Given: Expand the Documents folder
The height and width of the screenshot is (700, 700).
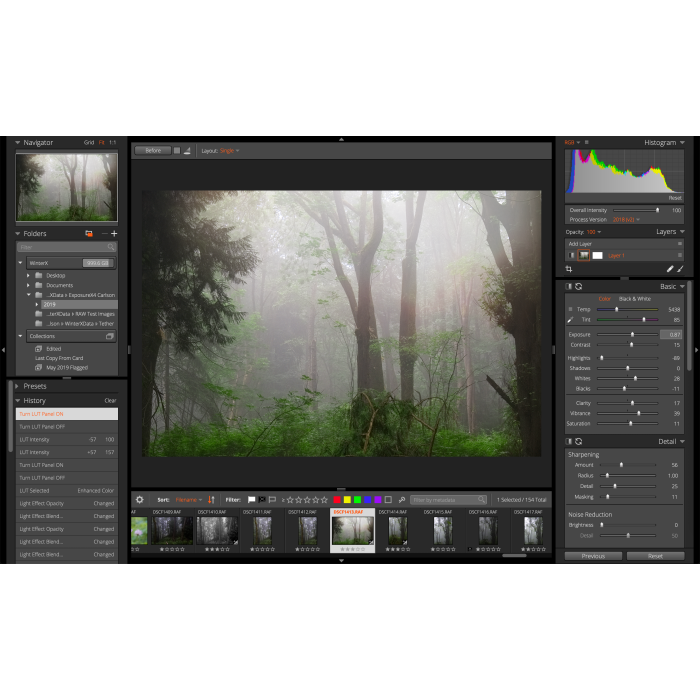Looking at the screenshot, I should pyautogui.click(x=29, y=285).
